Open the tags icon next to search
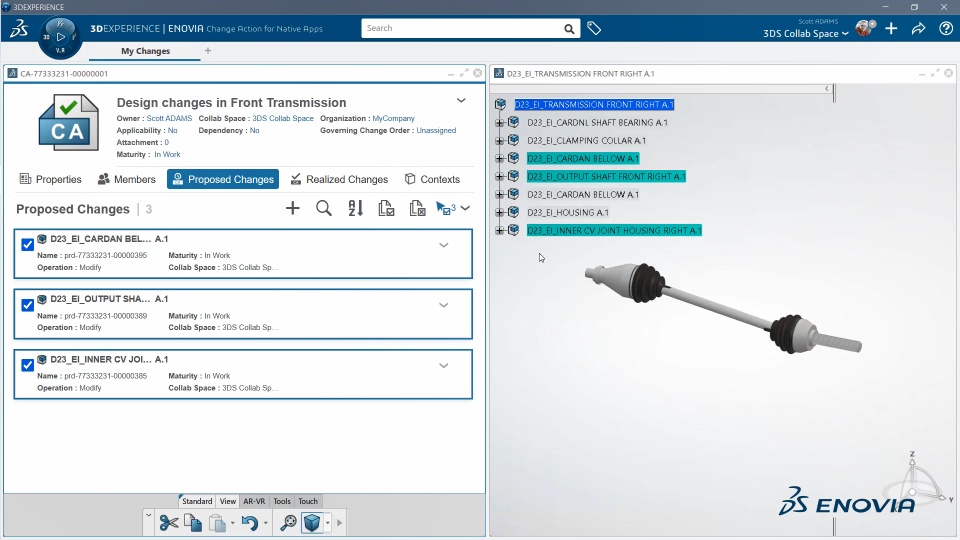The image size is (960, 540). pyautogui.click(x=594, y=28)
